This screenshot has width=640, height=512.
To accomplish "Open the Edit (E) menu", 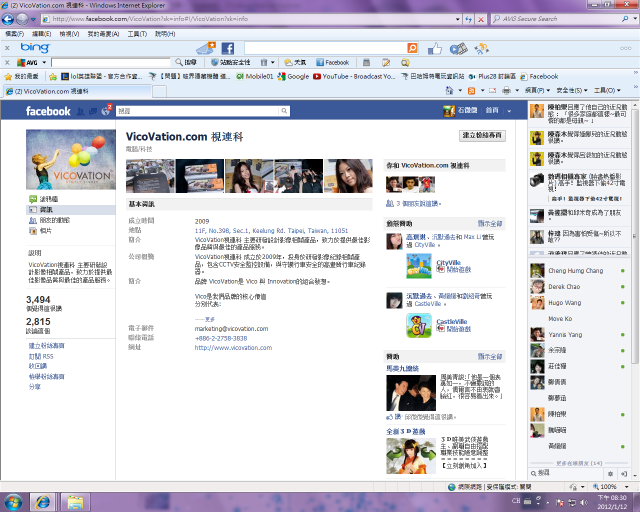I will coord(42,34).
